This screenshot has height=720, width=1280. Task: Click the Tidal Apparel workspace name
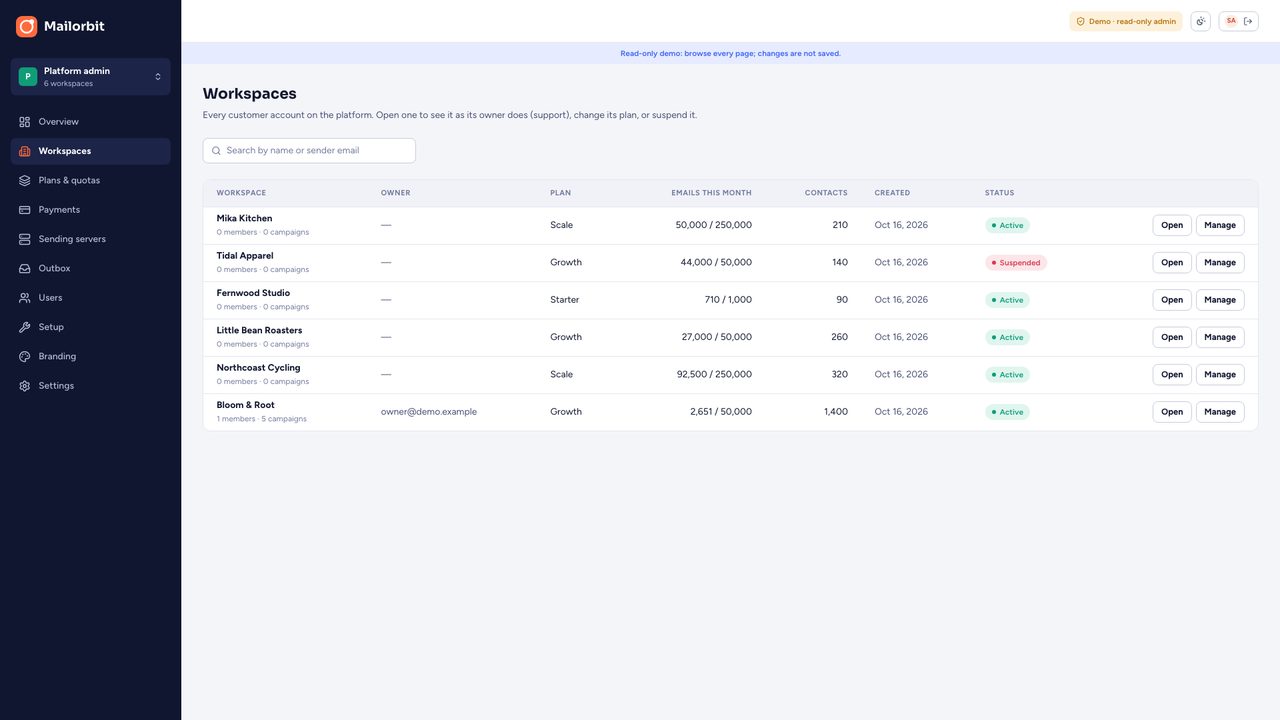coord(245,256)
